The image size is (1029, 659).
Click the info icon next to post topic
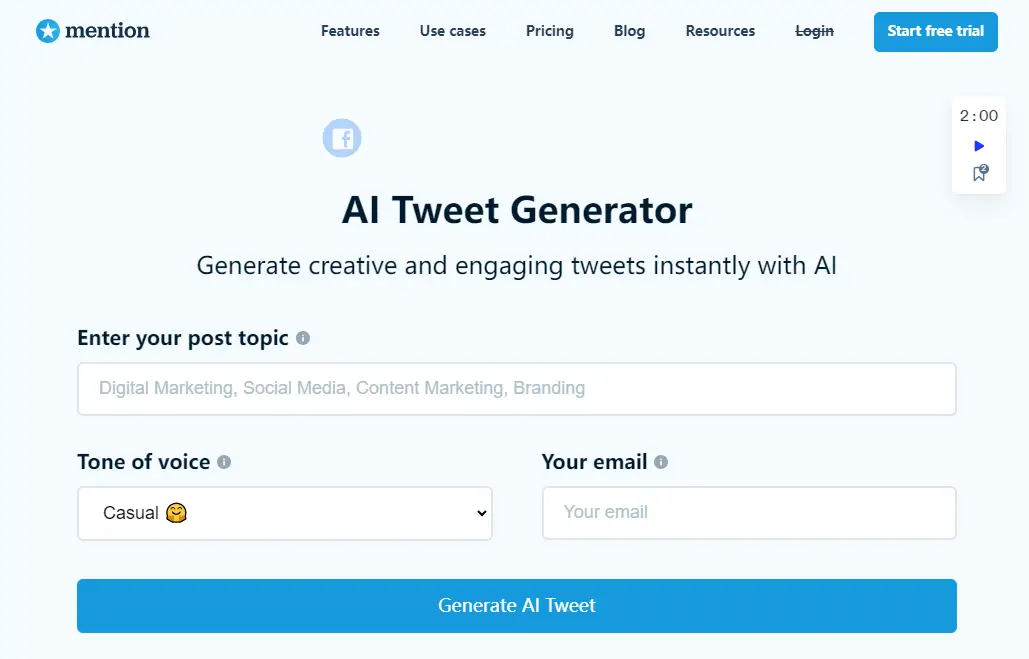coord(302,338)
